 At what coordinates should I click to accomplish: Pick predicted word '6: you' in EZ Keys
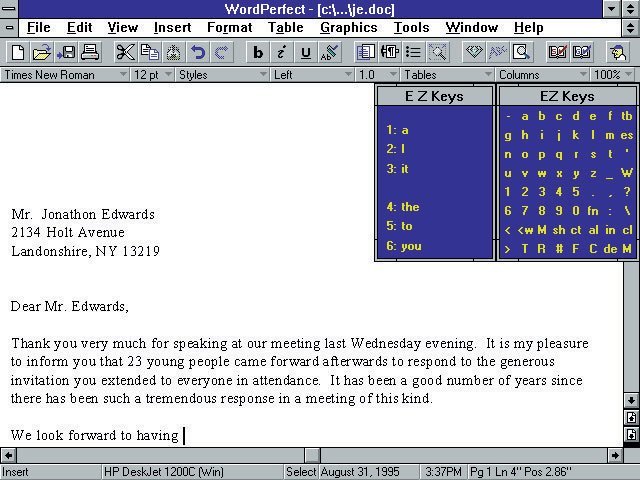(x=404, y=246)
